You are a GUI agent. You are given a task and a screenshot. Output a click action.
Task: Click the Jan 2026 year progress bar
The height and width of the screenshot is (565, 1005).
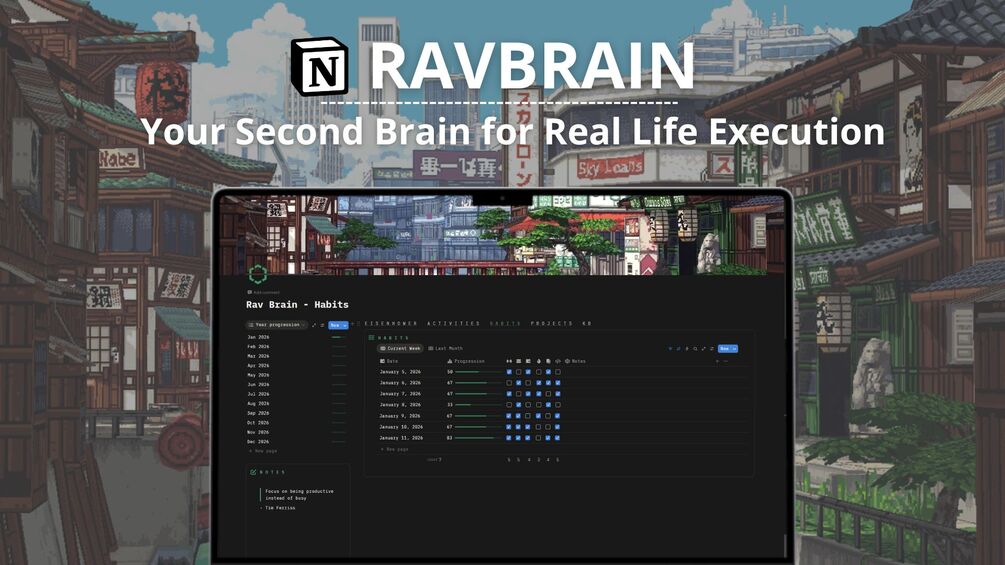click(x=338, y=337)
